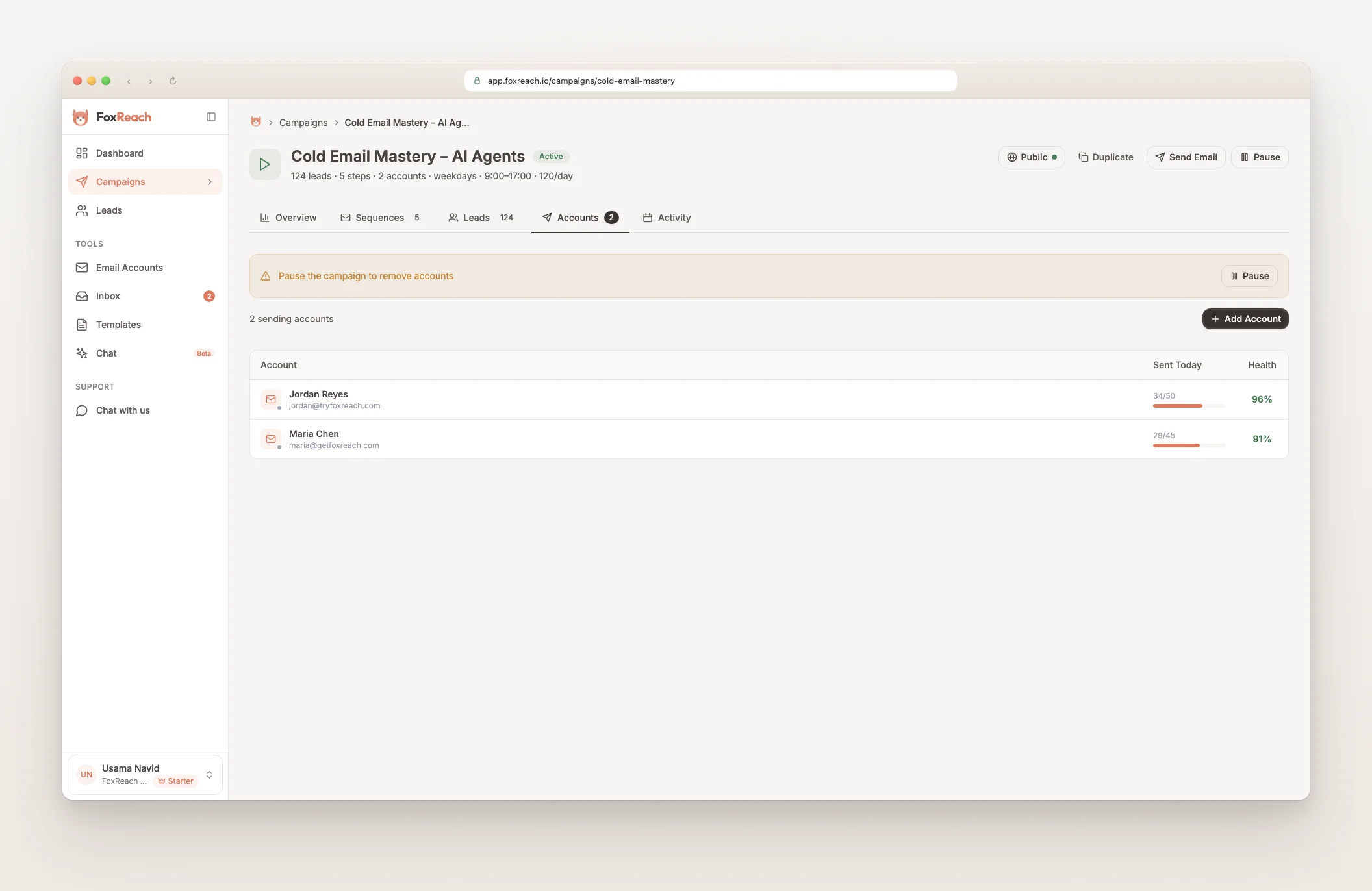Open the Usama Navid account switcher
This screenshot has height=891, width=1372.
tap(145, 774)
